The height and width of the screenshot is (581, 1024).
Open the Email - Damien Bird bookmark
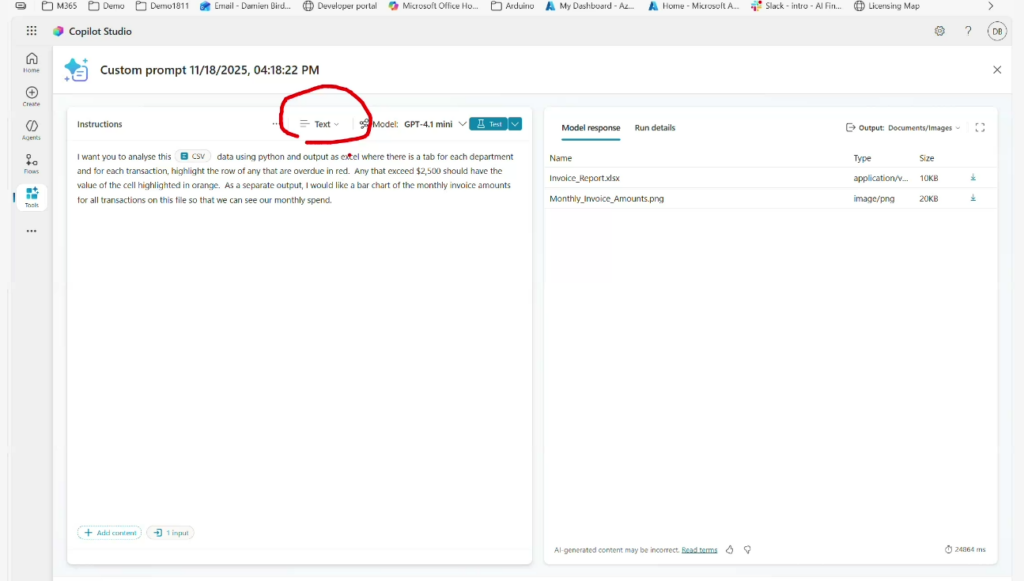[x=245, y=6]
